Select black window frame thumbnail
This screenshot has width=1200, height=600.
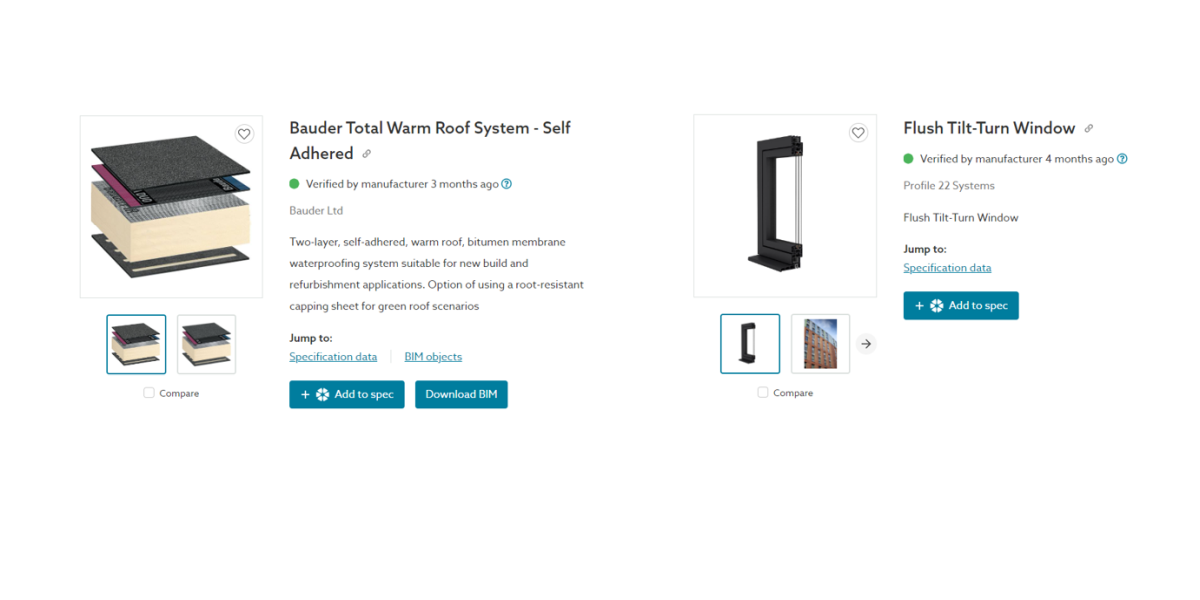(750, 344)
